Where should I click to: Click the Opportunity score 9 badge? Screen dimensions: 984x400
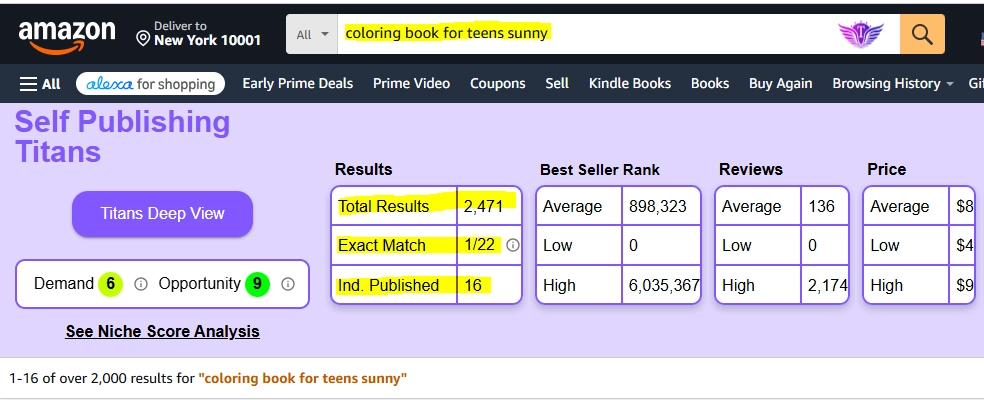[x=257, y=284]
